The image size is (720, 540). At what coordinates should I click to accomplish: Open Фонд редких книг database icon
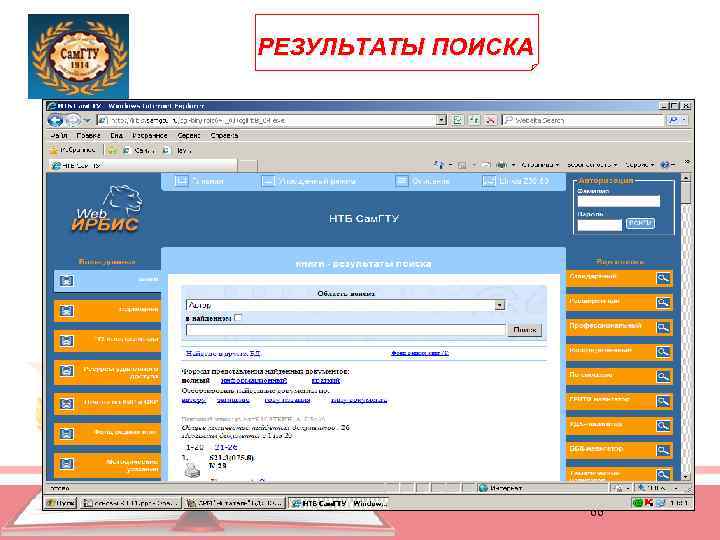[x=67, y=433]
